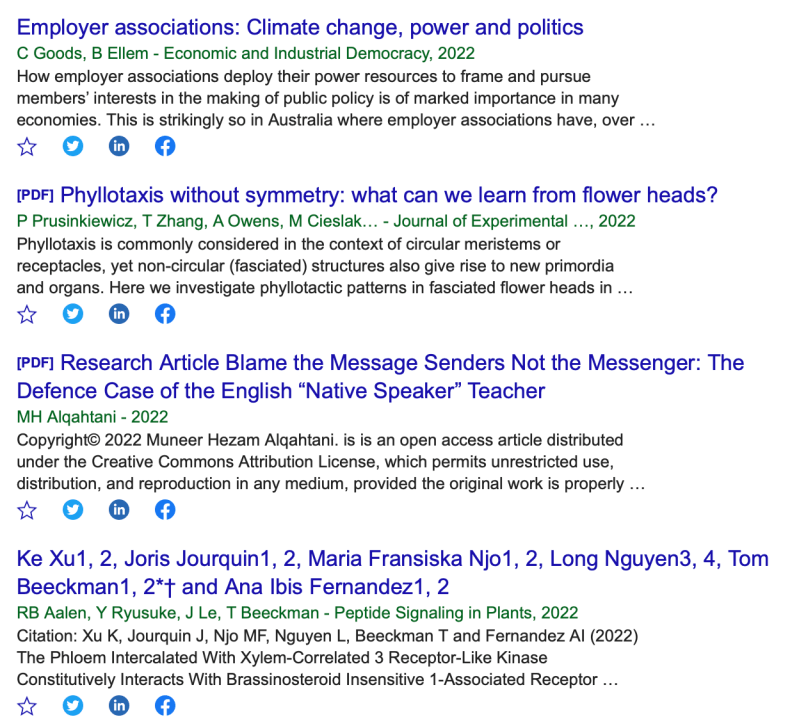This screenshot has height=726, width=799.
Task: Share Native Speaker Teacher article on Twitter
Action: click(73, 510)
